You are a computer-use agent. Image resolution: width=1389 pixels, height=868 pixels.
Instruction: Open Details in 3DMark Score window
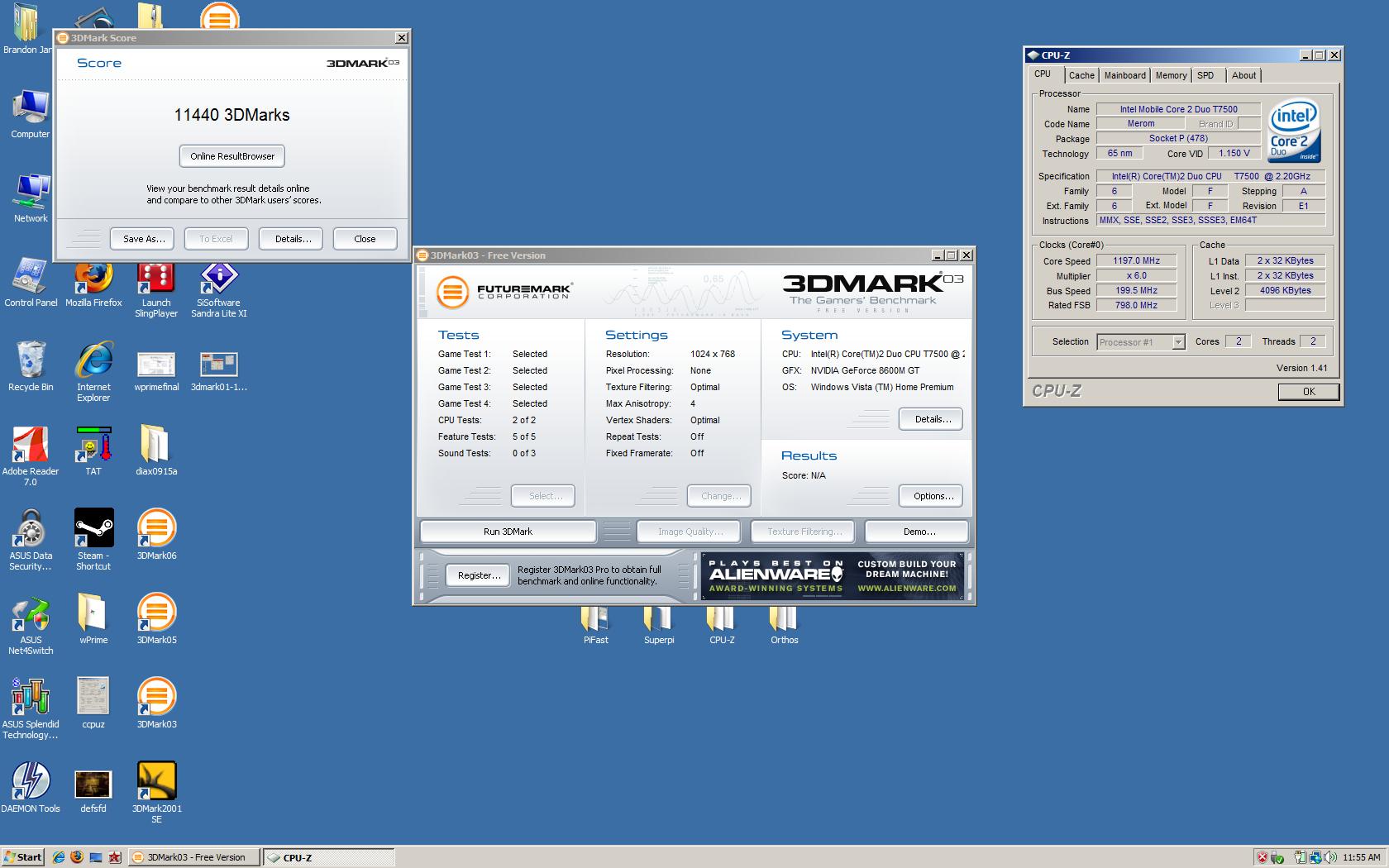click(293, 239)
